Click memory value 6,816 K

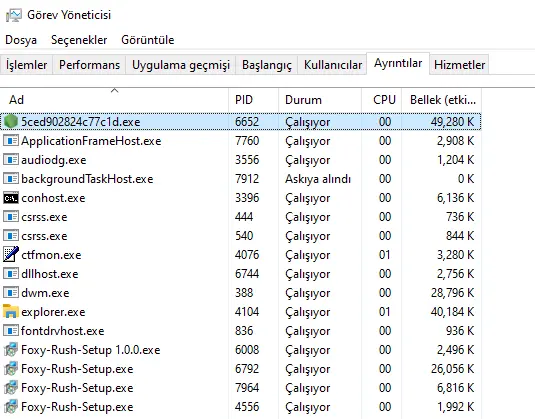(456, 388)
